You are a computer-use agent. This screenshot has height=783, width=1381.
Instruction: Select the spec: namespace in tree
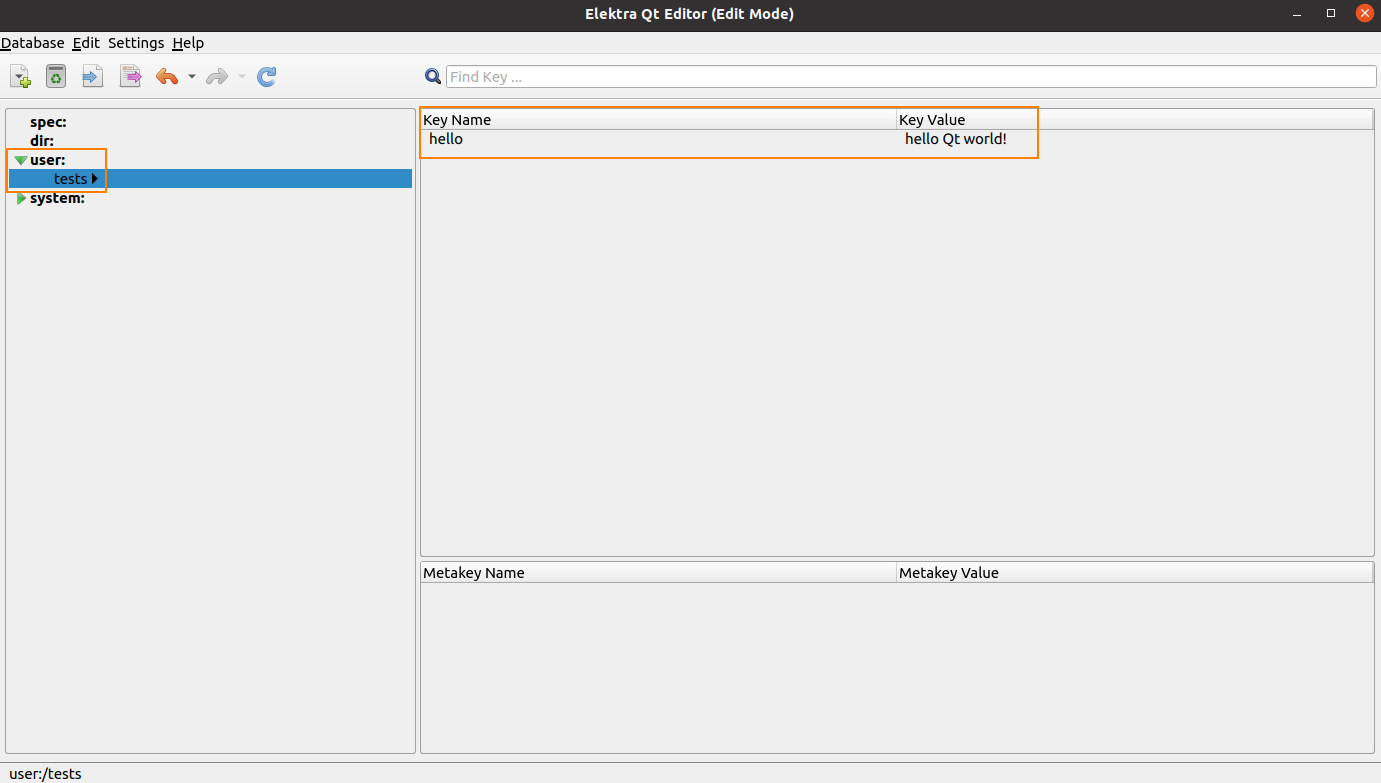coord(48,122)
